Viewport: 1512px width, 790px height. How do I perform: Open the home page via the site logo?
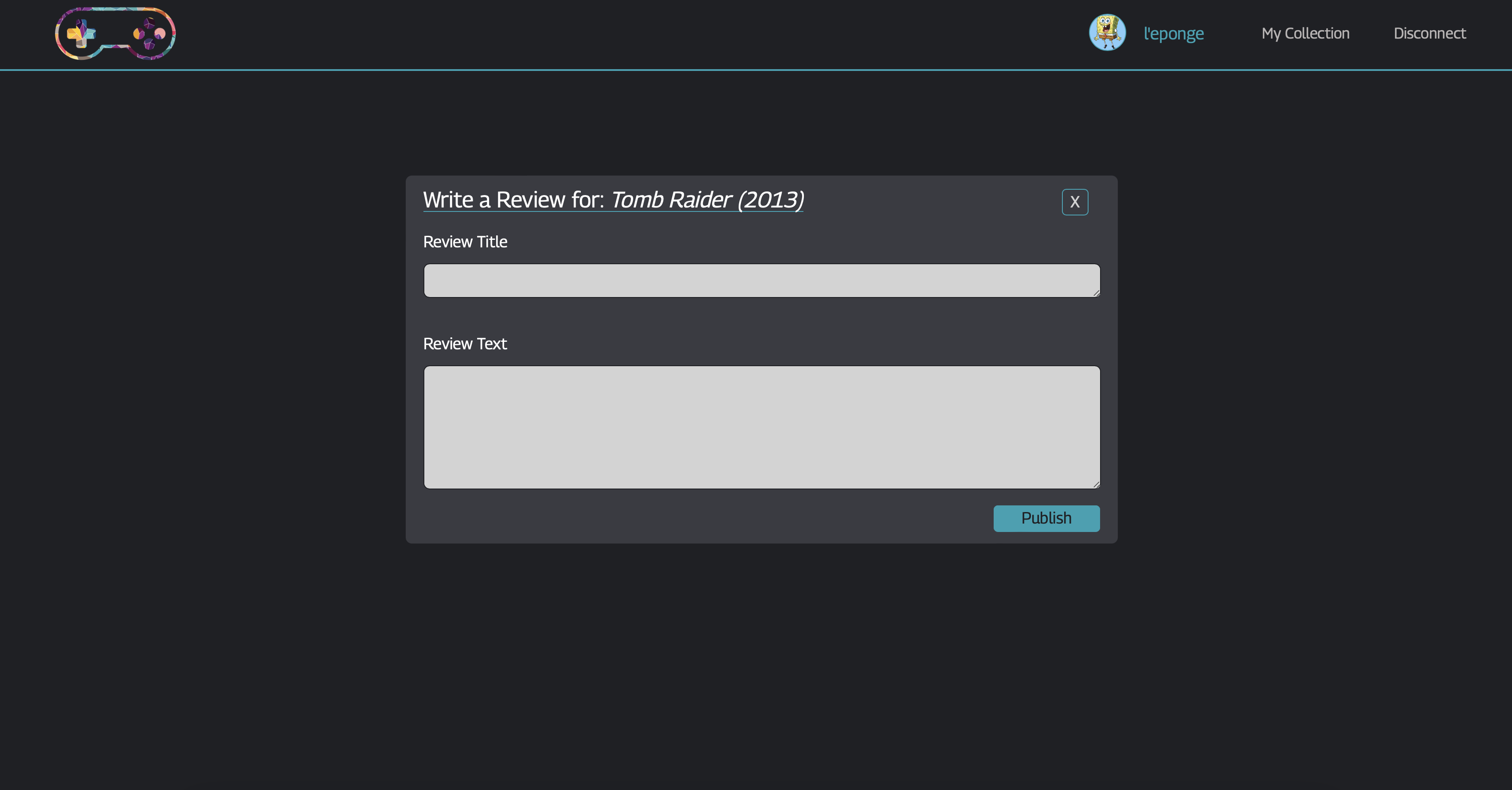[115, 33]
